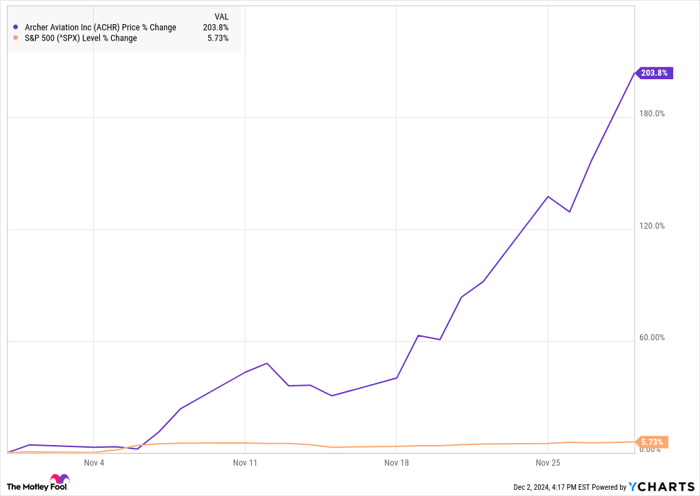This screenshot has width=700, height=496.
Task: Click The Motley Fool logo
Action: tap(38, 483)
